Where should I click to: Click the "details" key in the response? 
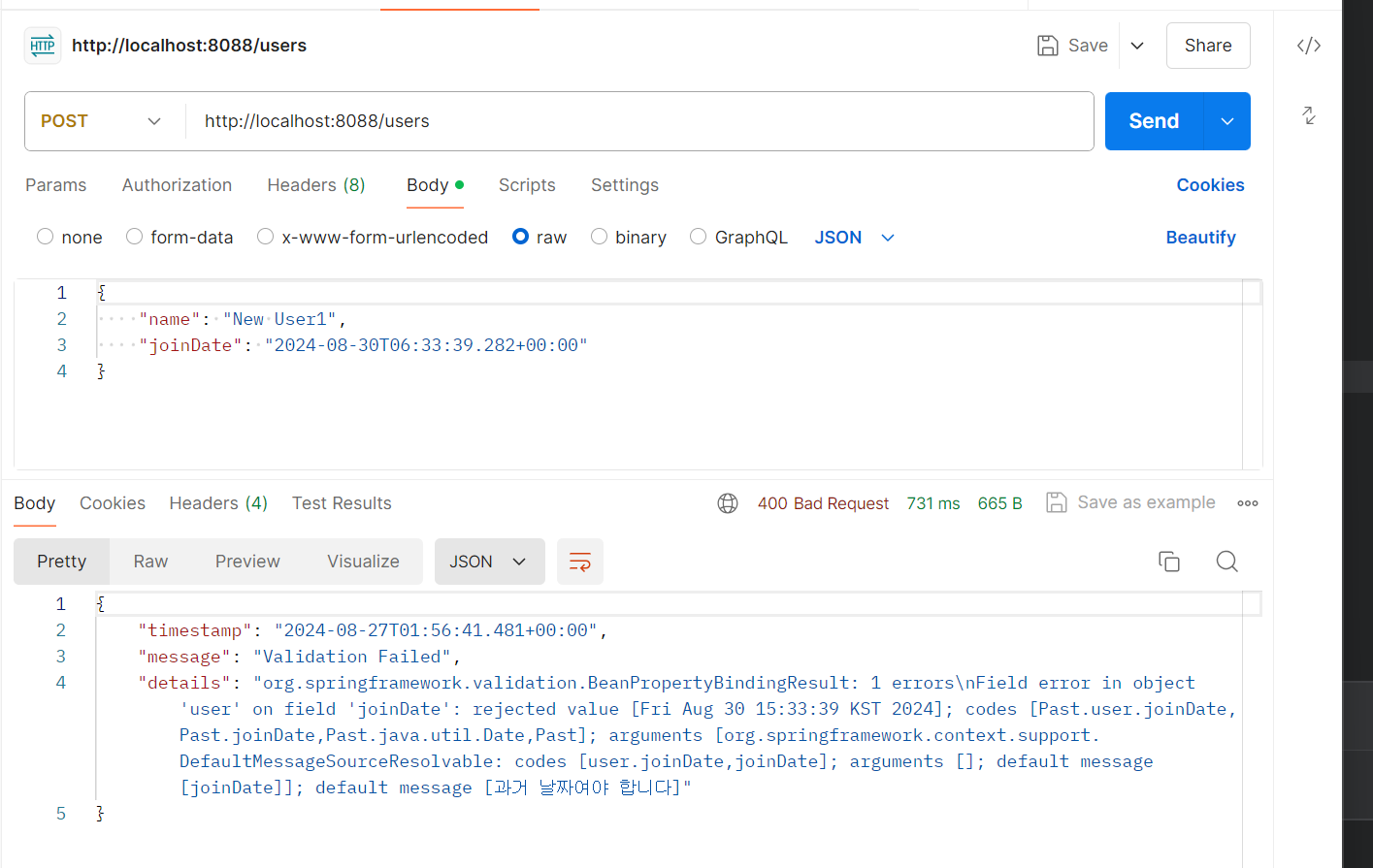184,683
